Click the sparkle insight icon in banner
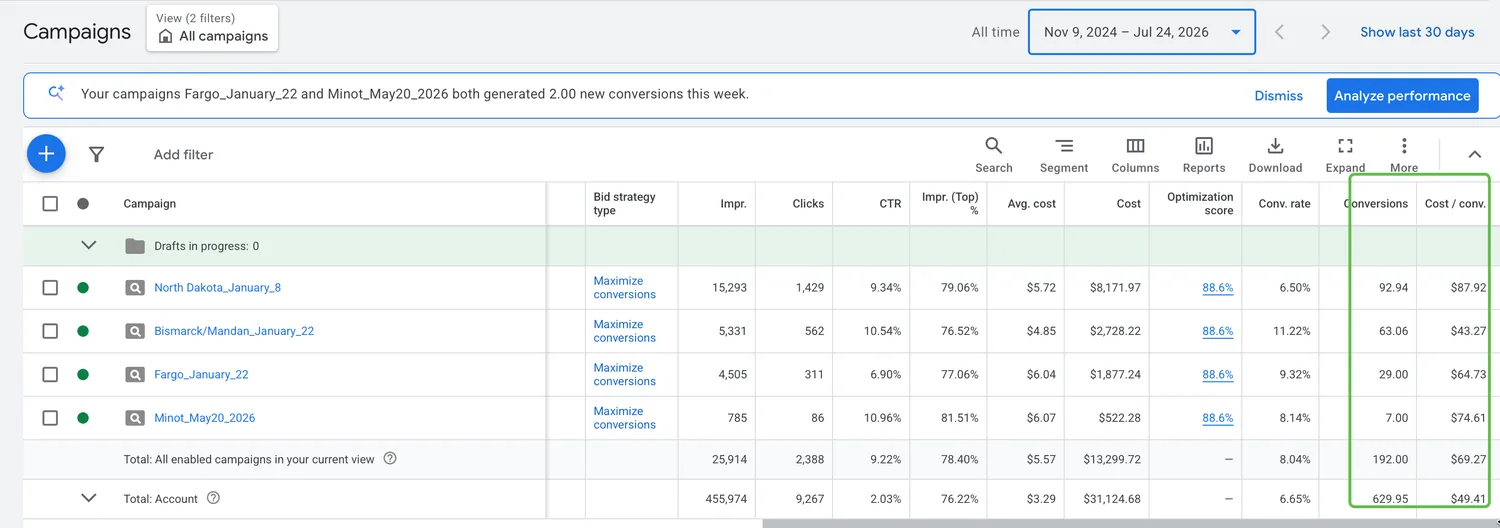 pyautogui.click(x=57, y=93)
